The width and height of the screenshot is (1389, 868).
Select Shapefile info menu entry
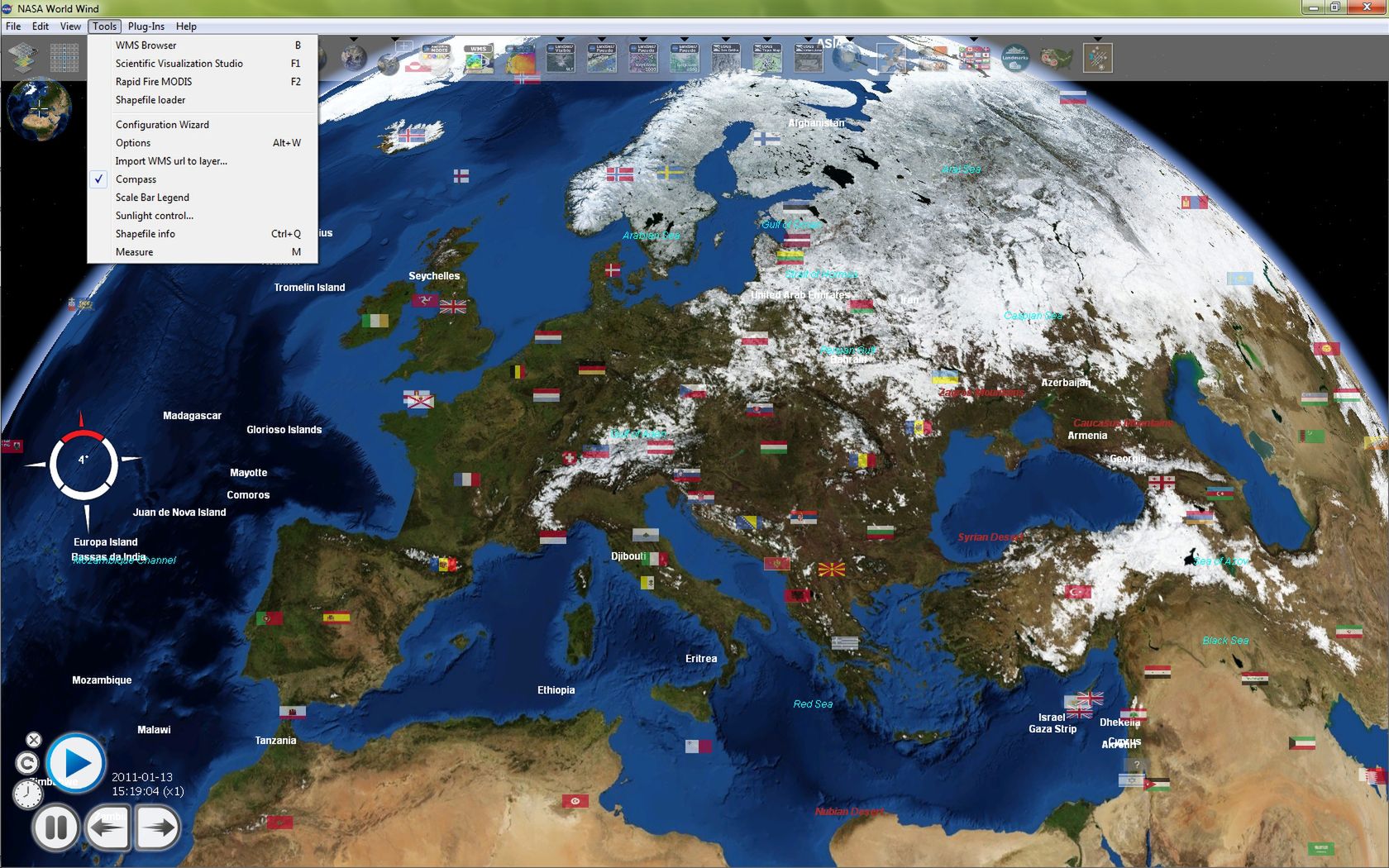coord(203,234)
